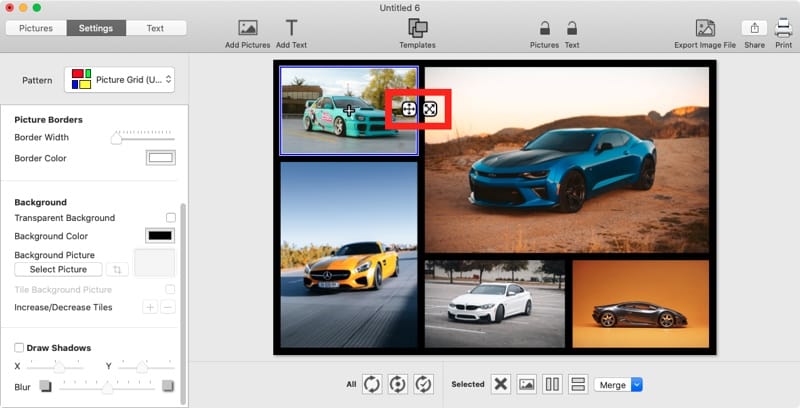
Task: Toggle the Tile Background Picture checkbox
Action: point(170,289)
